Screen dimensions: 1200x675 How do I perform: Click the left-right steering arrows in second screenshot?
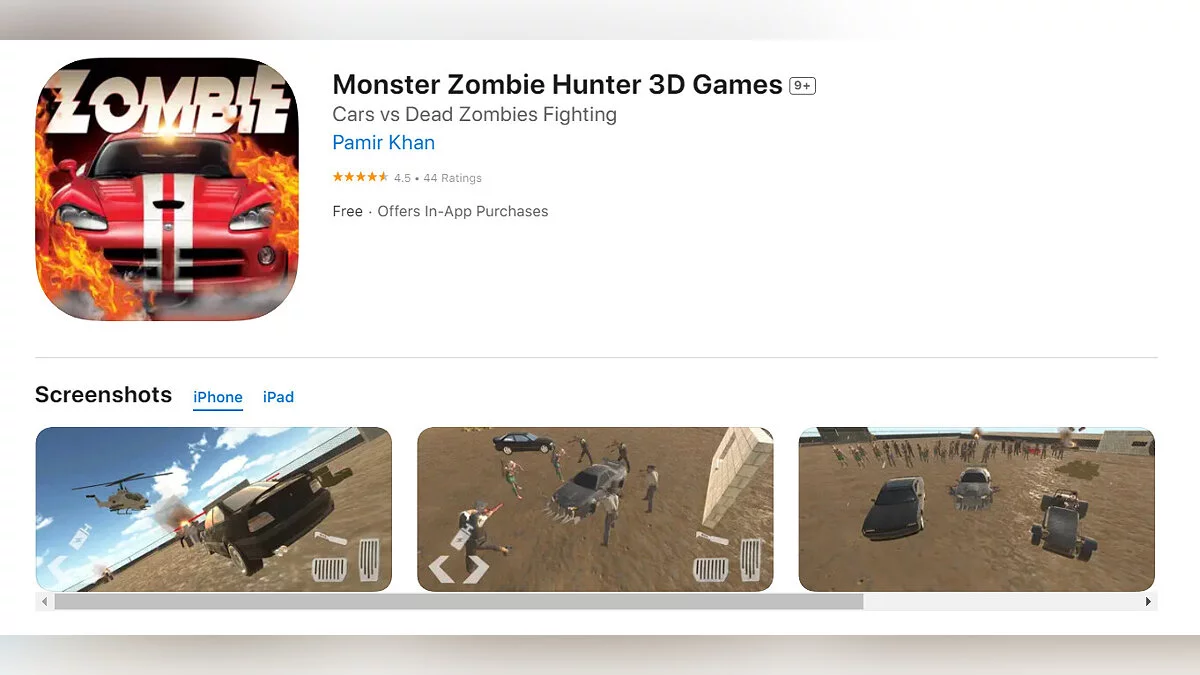459,569
